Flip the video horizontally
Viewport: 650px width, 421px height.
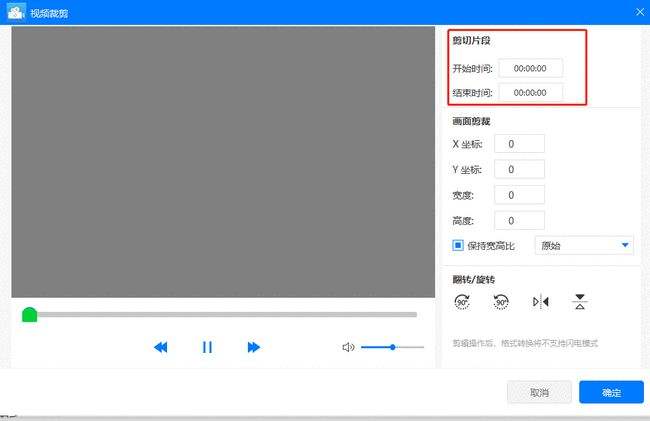(541, 301)
